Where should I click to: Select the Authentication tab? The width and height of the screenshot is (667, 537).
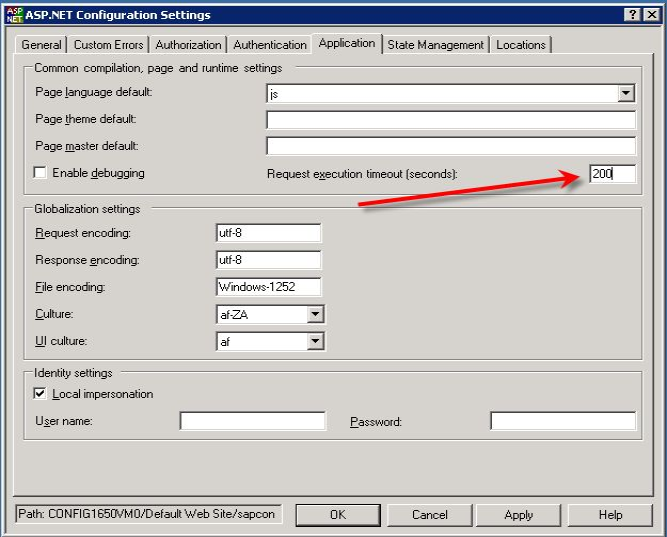coord(270,45)
